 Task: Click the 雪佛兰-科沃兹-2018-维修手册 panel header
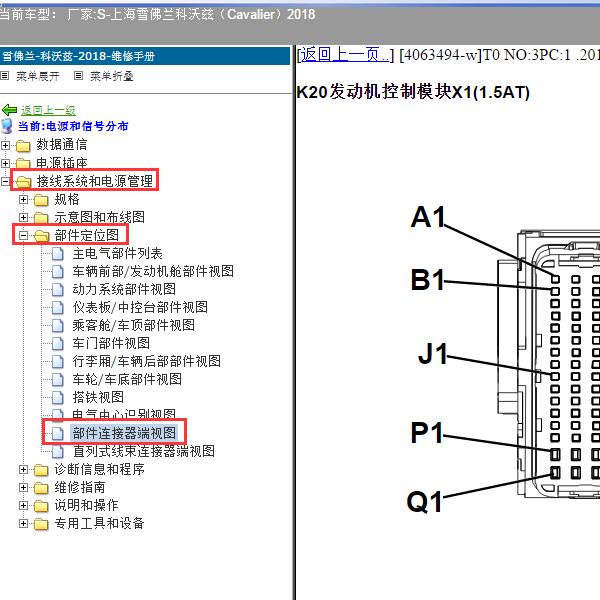(x=145, y=56)
